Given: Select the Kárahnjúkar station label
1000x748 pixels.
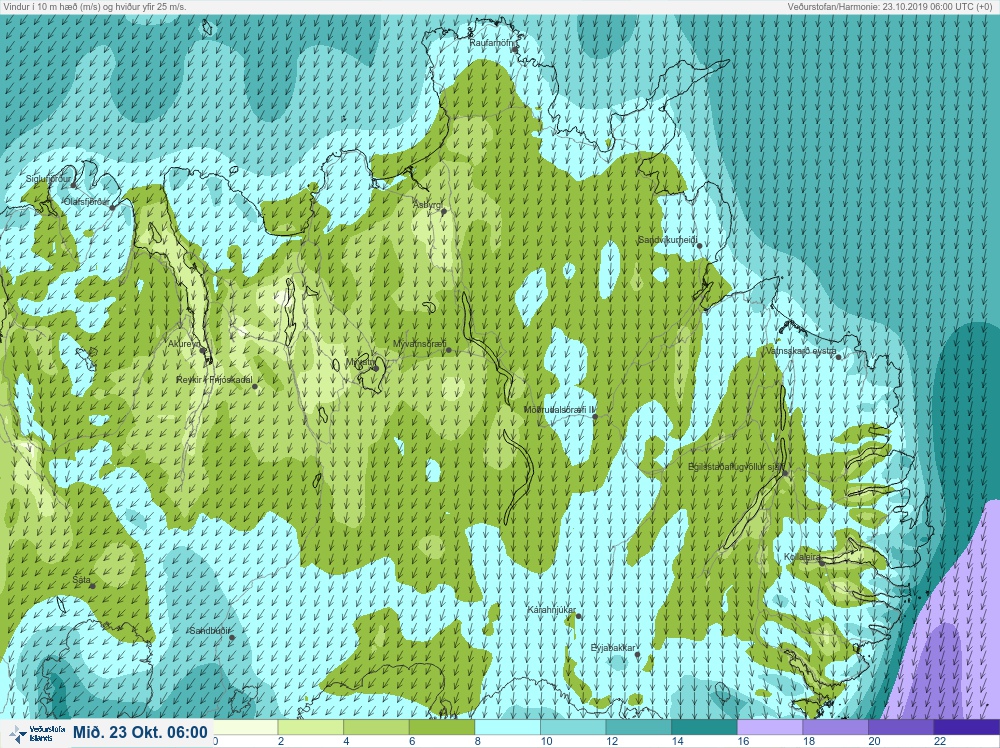Looking at the screenshot, I should 552,610.
